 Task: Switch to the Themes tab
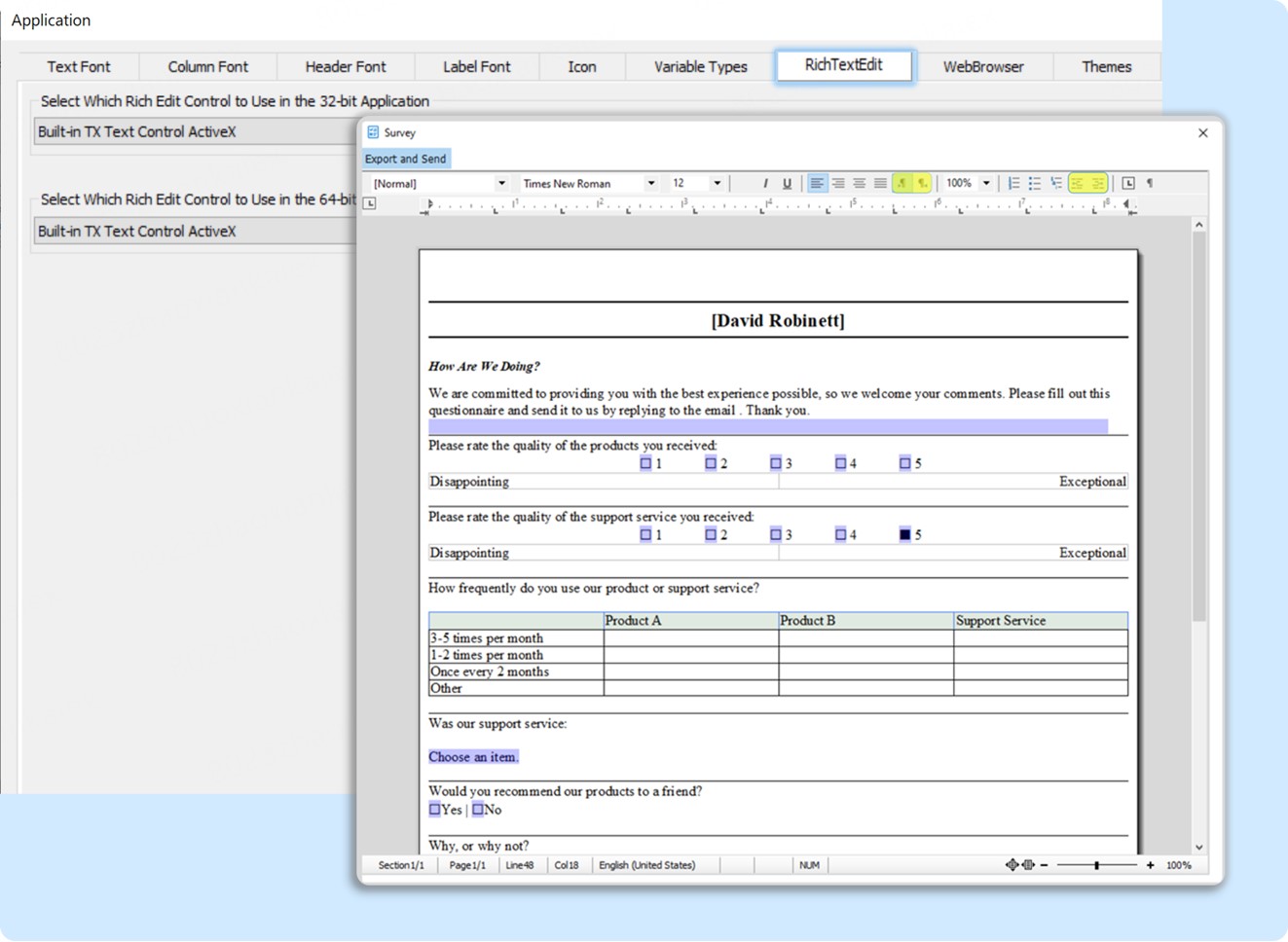coord(1107,66)
